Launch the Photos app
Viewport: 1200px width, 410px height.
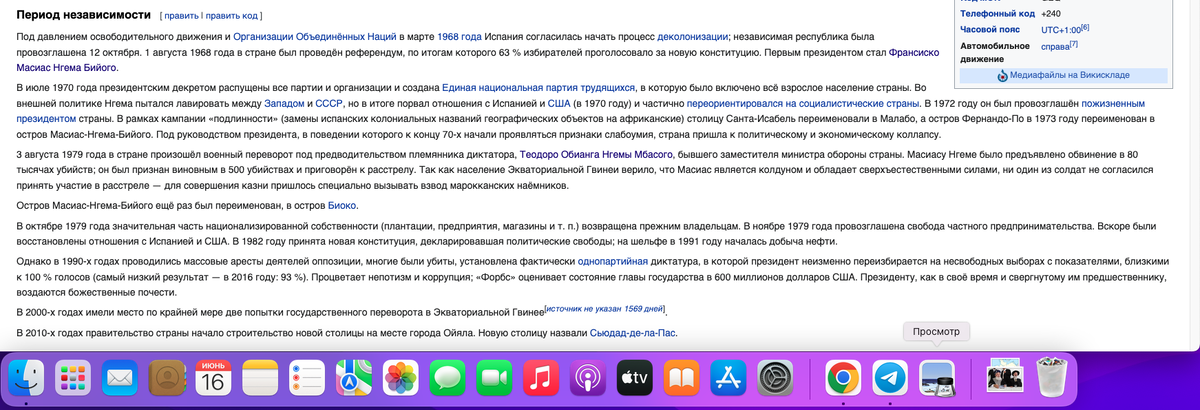pyautogui.click(x=401, y=378)
